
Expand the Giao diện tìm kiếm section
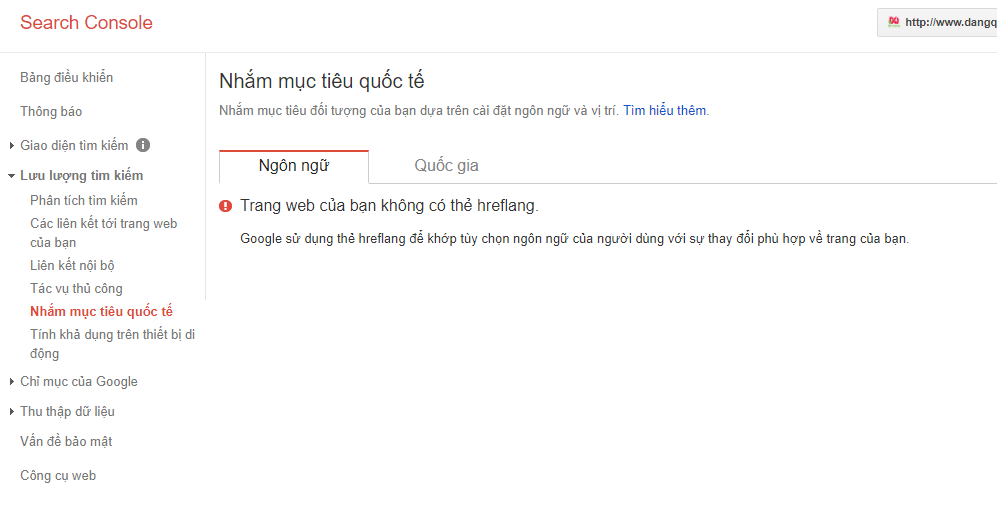click(x=11, y=146)
